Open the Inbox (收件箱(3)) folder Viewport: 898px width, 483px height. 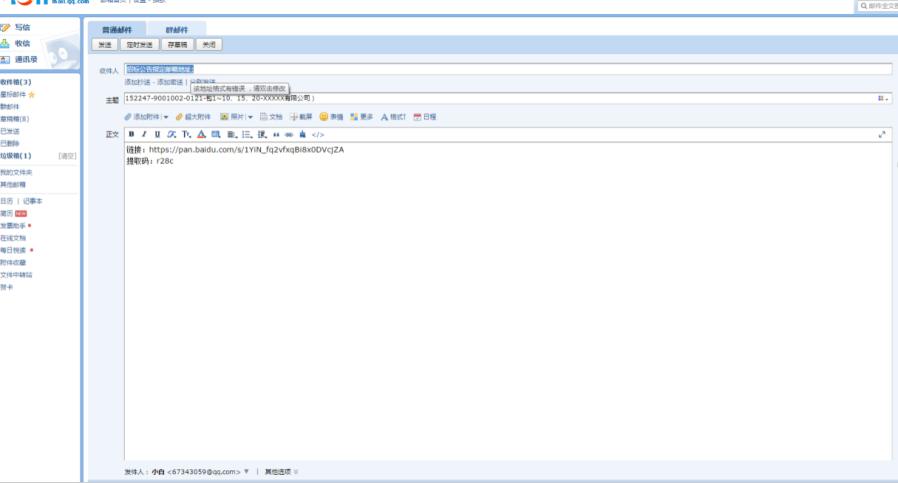(16, 83)
